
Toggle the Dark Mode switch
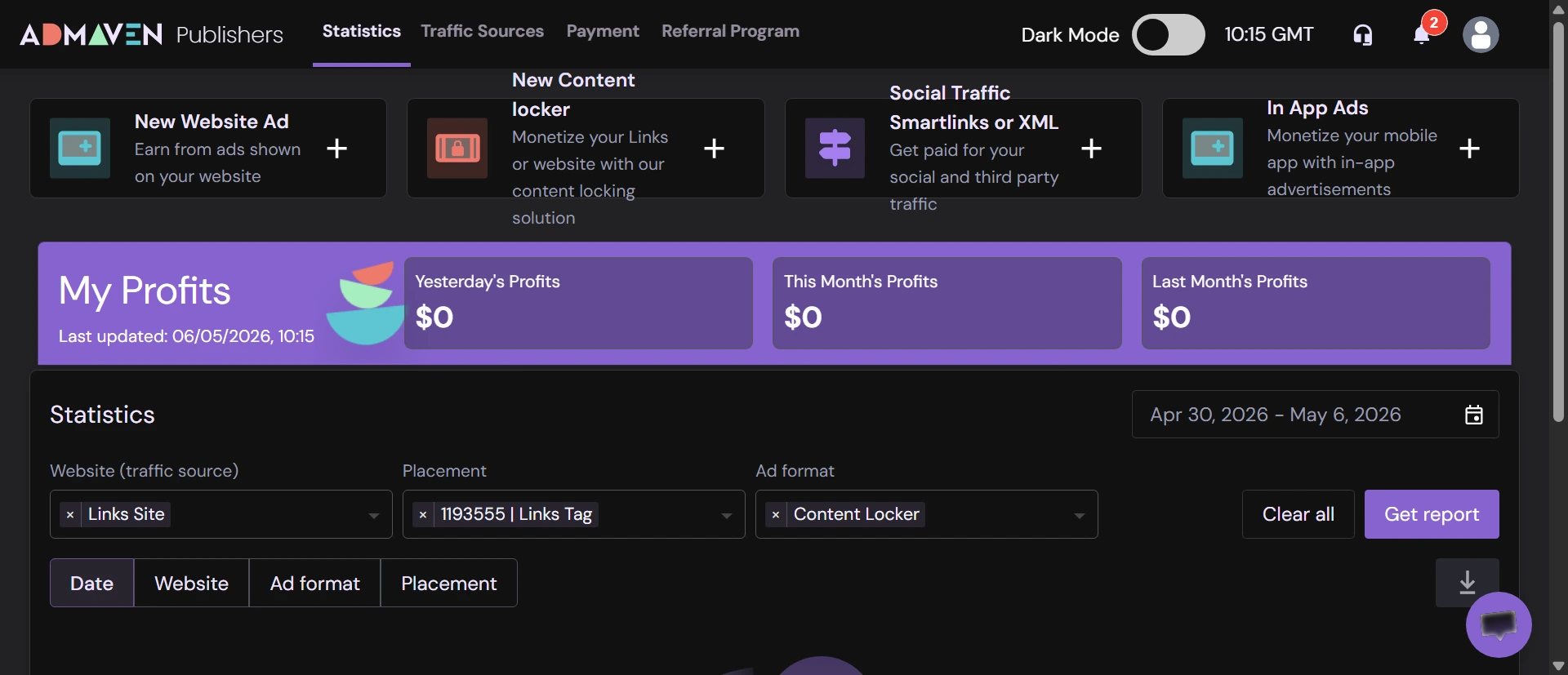[x=1168, y=34]
